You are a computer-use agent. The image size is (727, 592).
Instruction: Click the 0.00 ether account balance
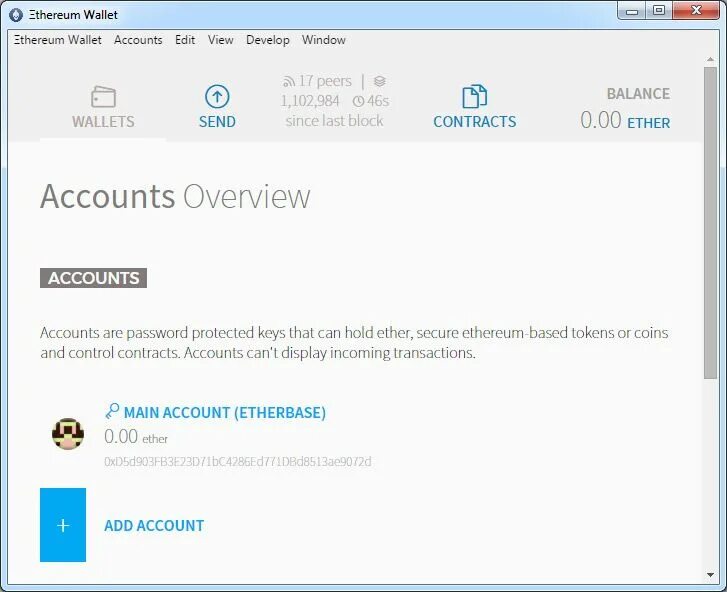click(136, 437)
